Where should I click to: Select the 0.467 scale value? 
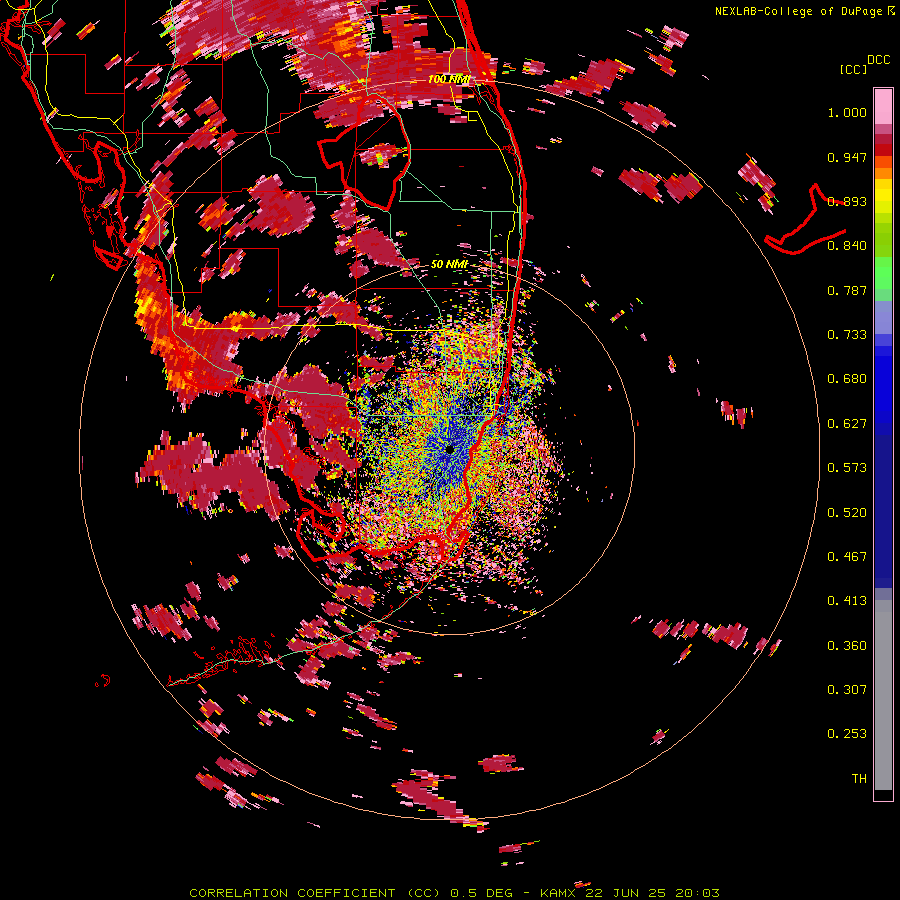[x=847, y=557]
